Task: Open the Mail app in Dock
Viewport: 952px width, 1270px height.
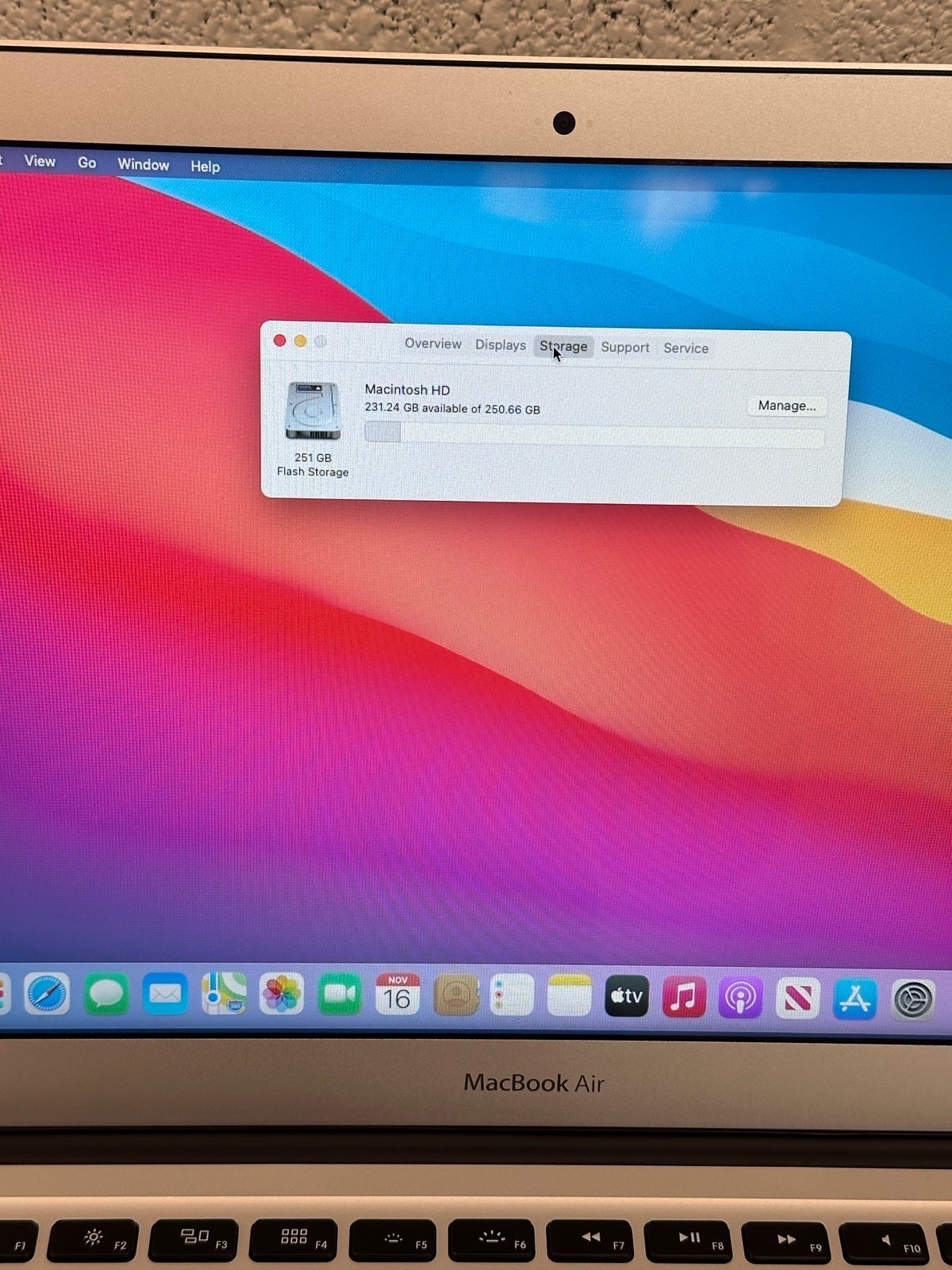Action: tap(165, 994)
